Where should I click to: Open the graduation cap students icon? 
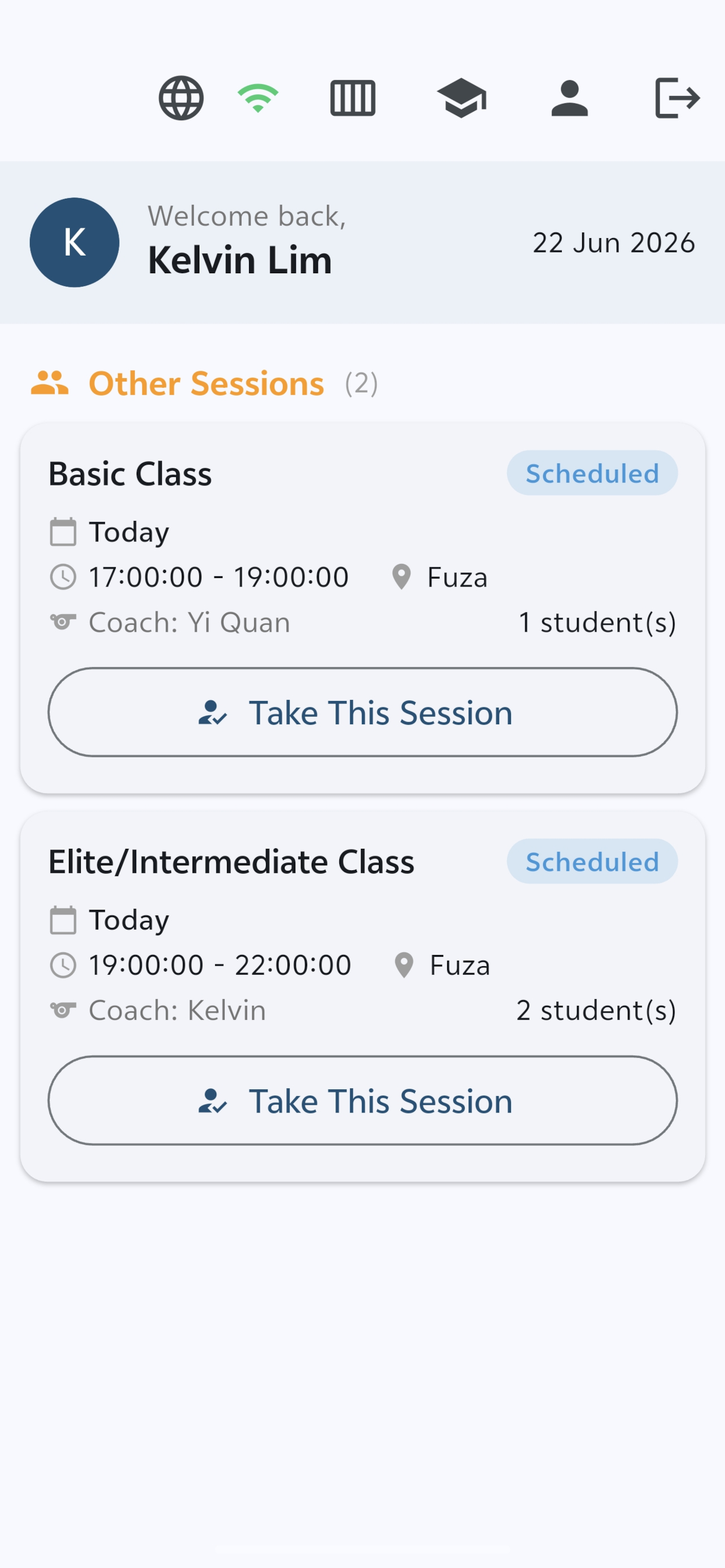(x=461, y=98)
